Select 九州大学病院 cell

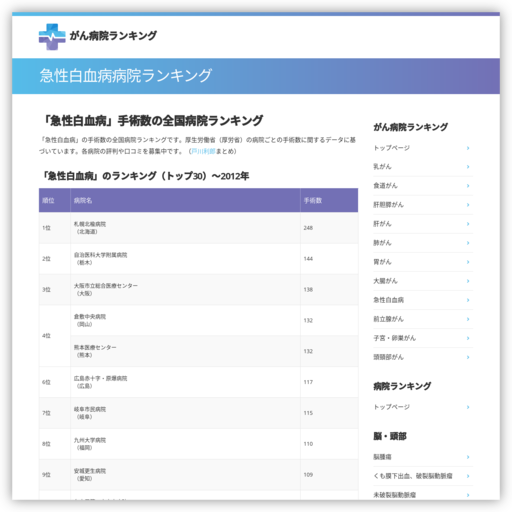point(185,444)
